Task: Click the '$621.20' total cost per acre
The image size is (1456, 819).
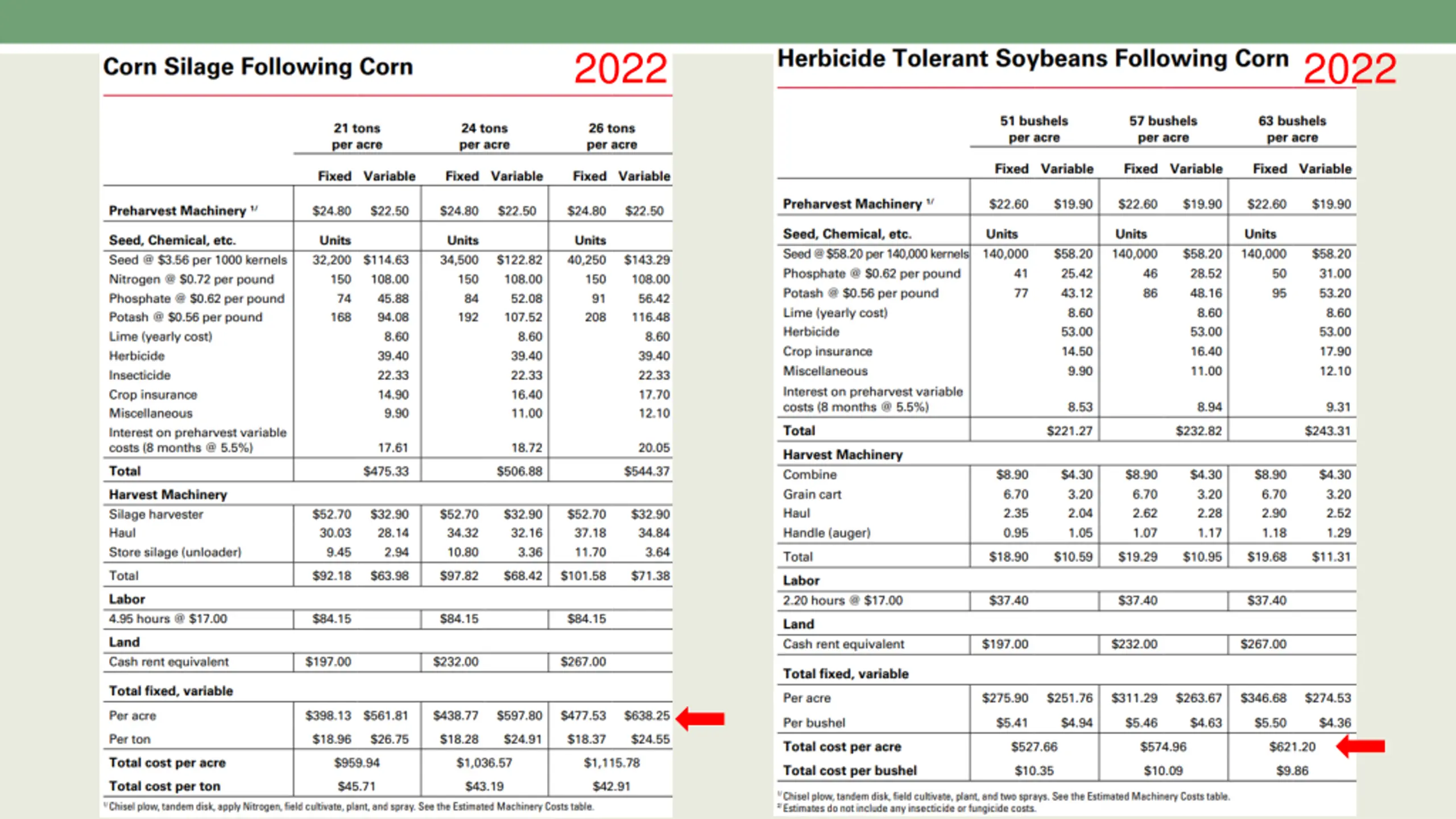Action: tap(1292, 747)
